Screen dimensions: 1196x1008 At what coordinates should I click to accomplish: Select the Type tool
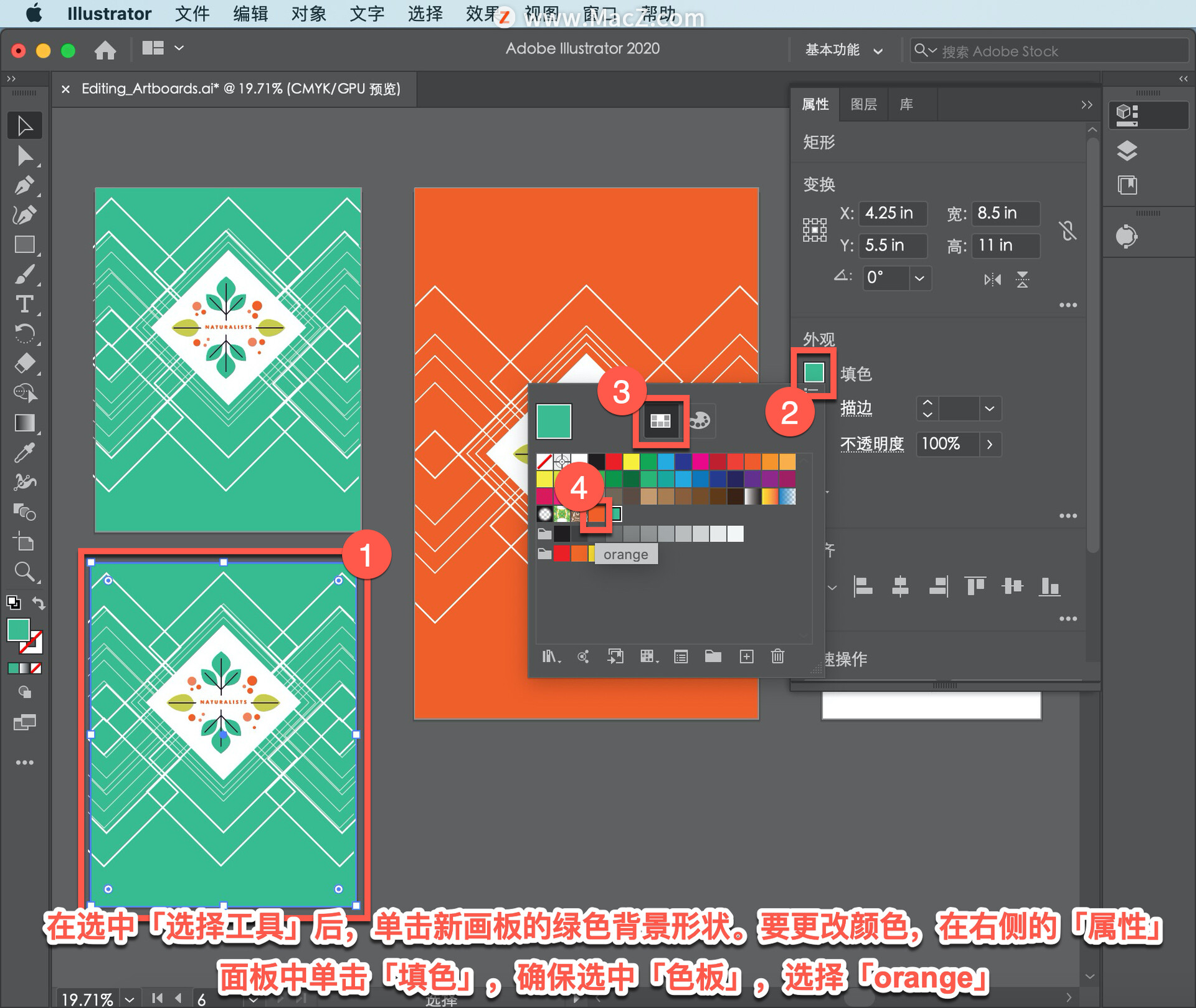click(x=24, y=304)
